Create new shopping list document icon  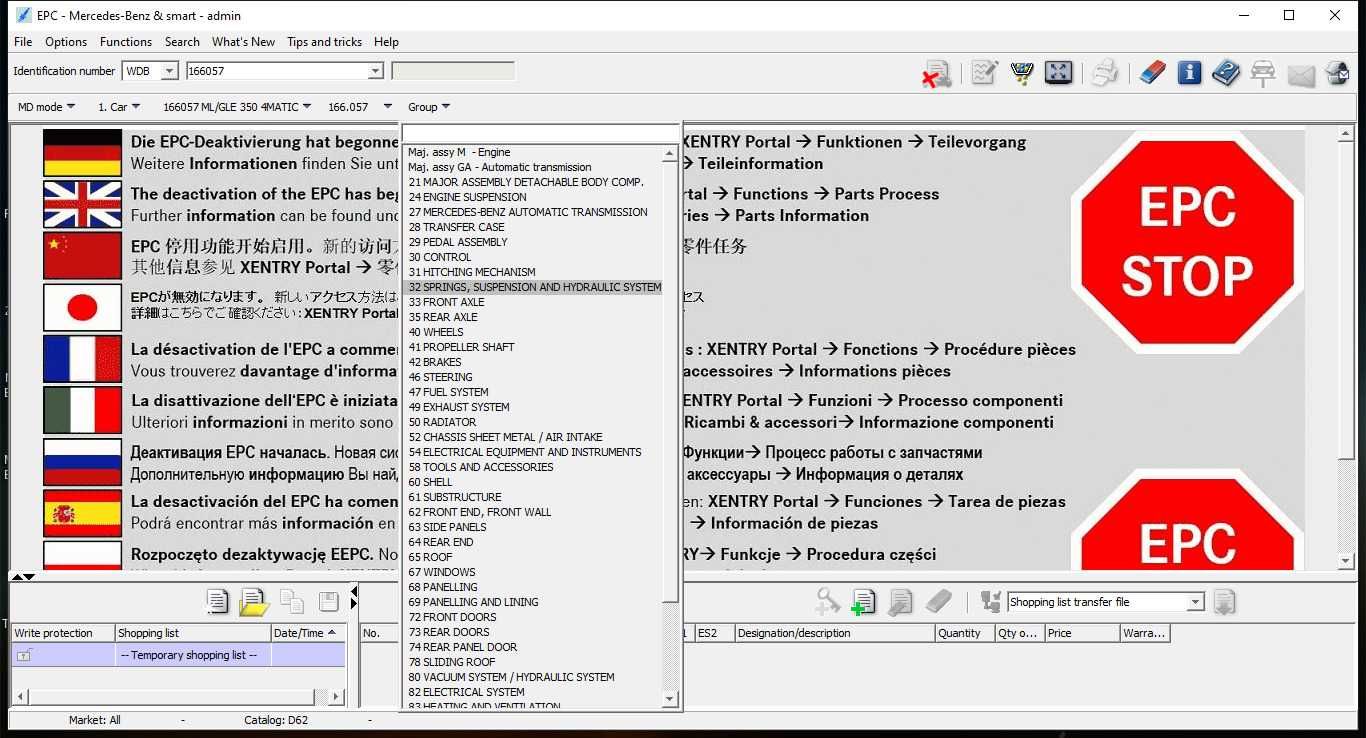[217, 601]
